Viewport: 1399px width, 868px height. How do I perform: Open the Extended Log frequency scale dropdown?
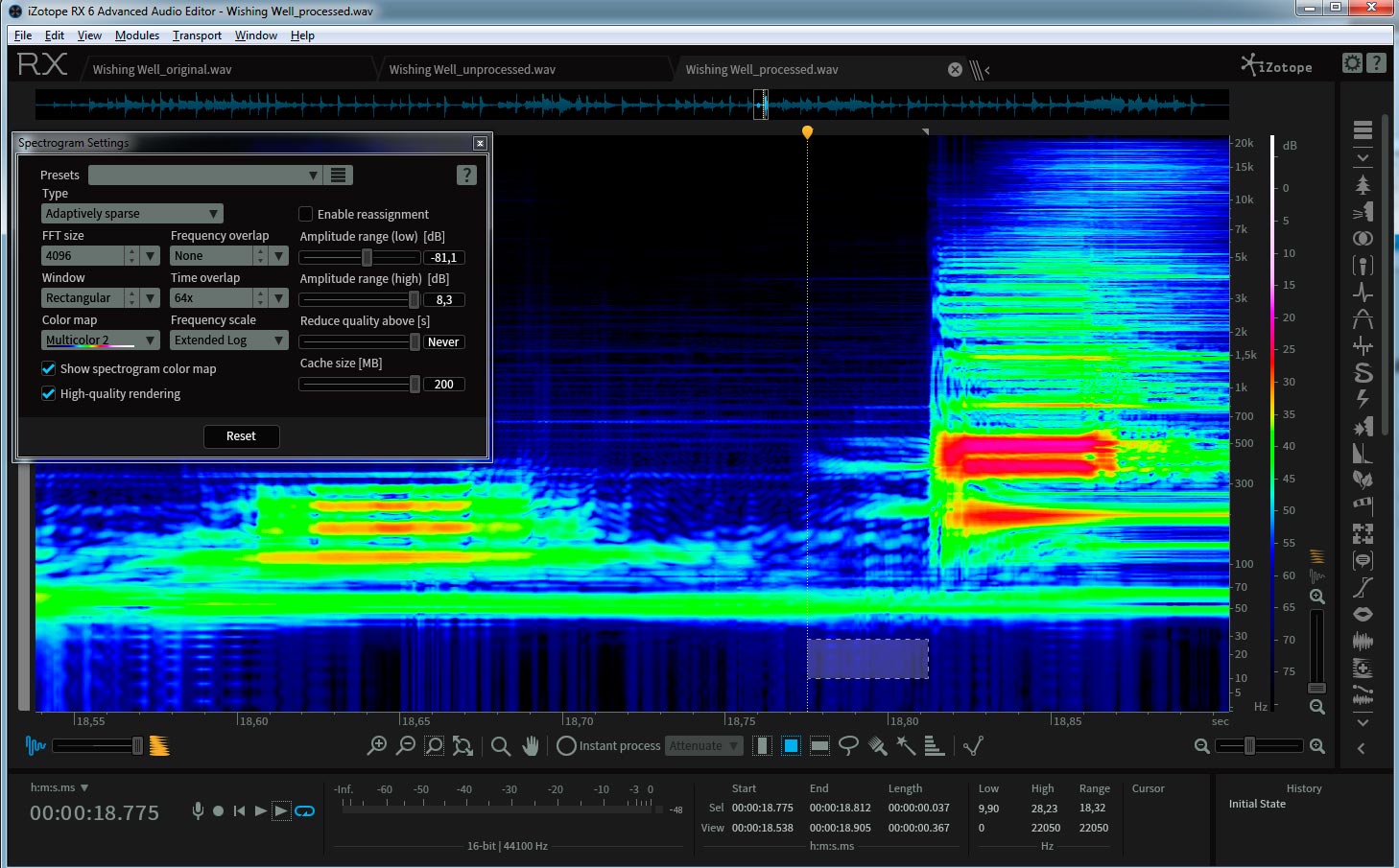click(x=228, y=340)
